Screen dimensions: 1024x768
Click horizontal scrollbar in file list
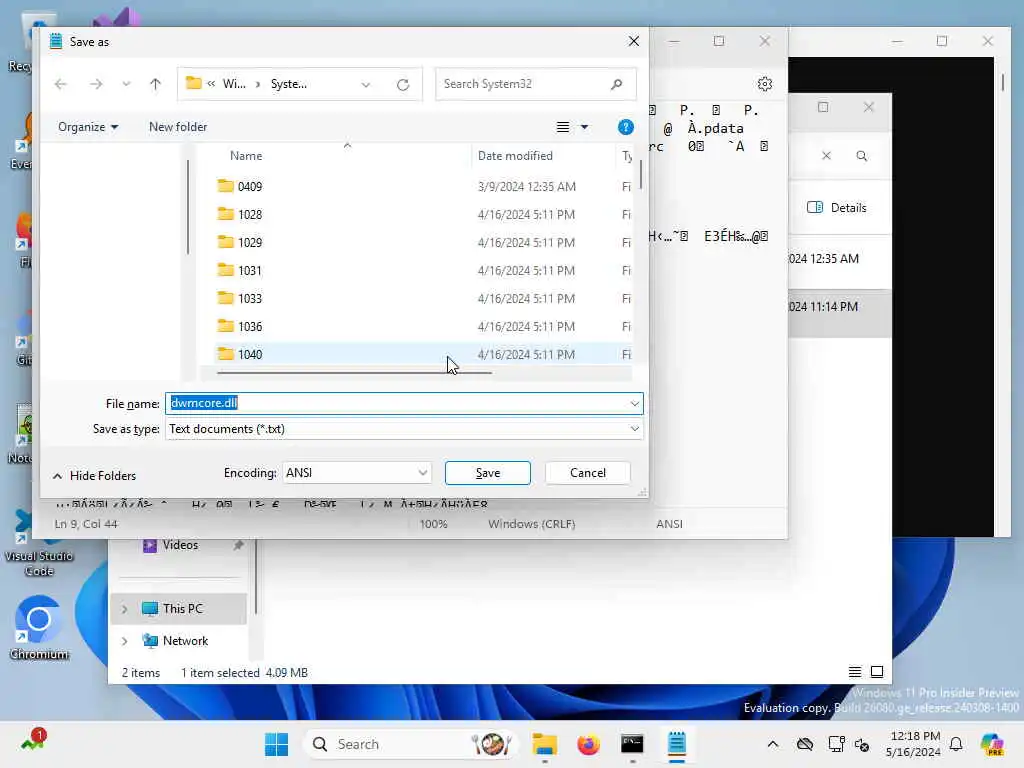(x=354, y=373)
